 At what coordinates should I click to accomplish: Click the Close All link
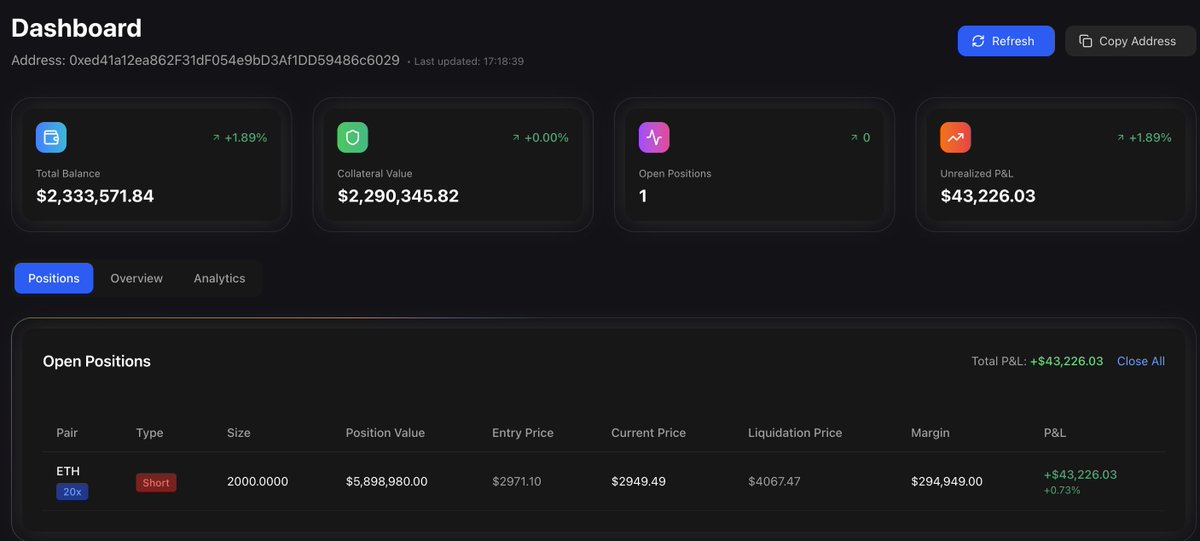[x=1140, y=361]
